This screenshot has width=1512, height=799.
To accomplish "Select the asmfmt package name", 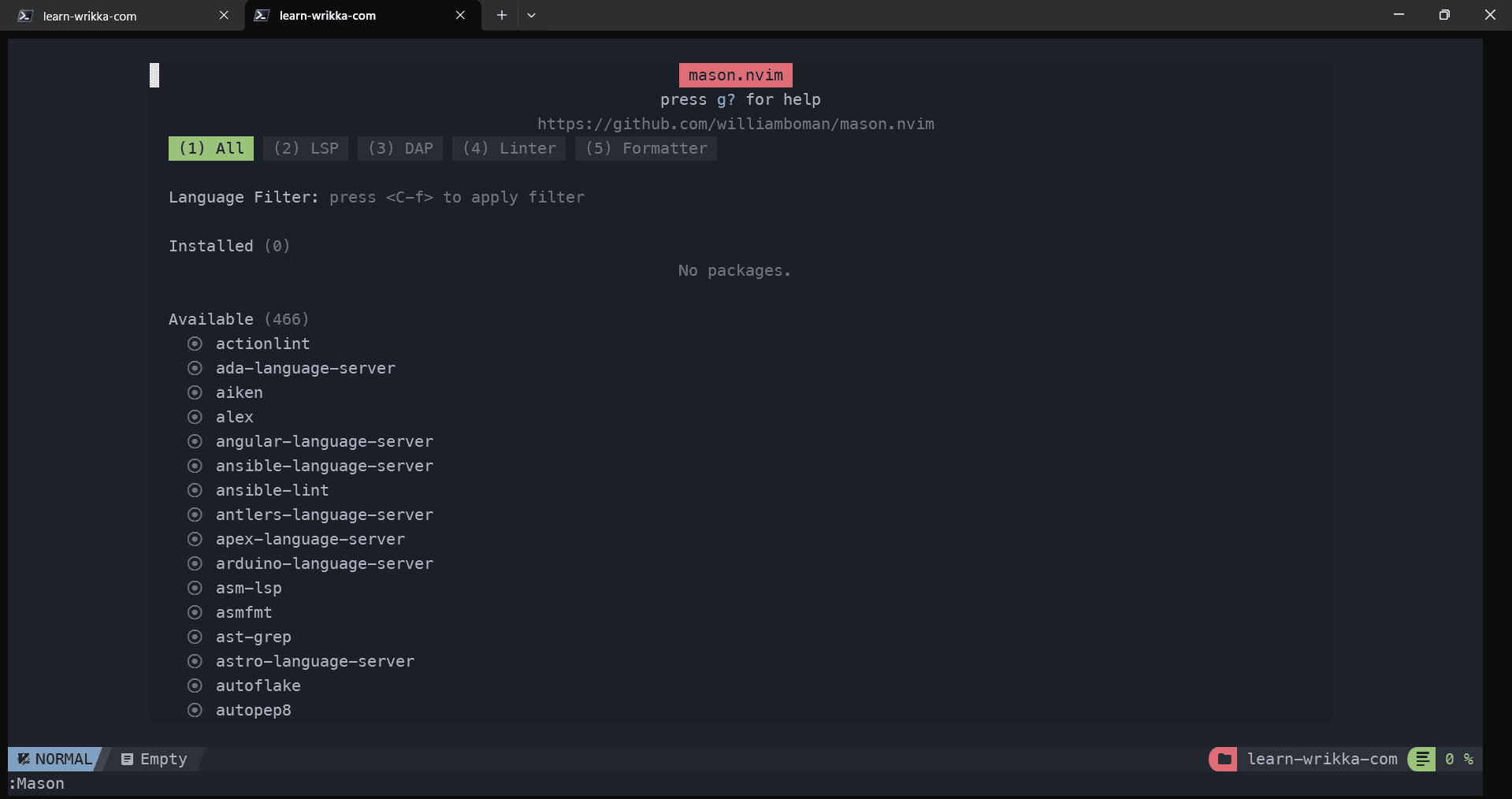I will coord(244,612).
